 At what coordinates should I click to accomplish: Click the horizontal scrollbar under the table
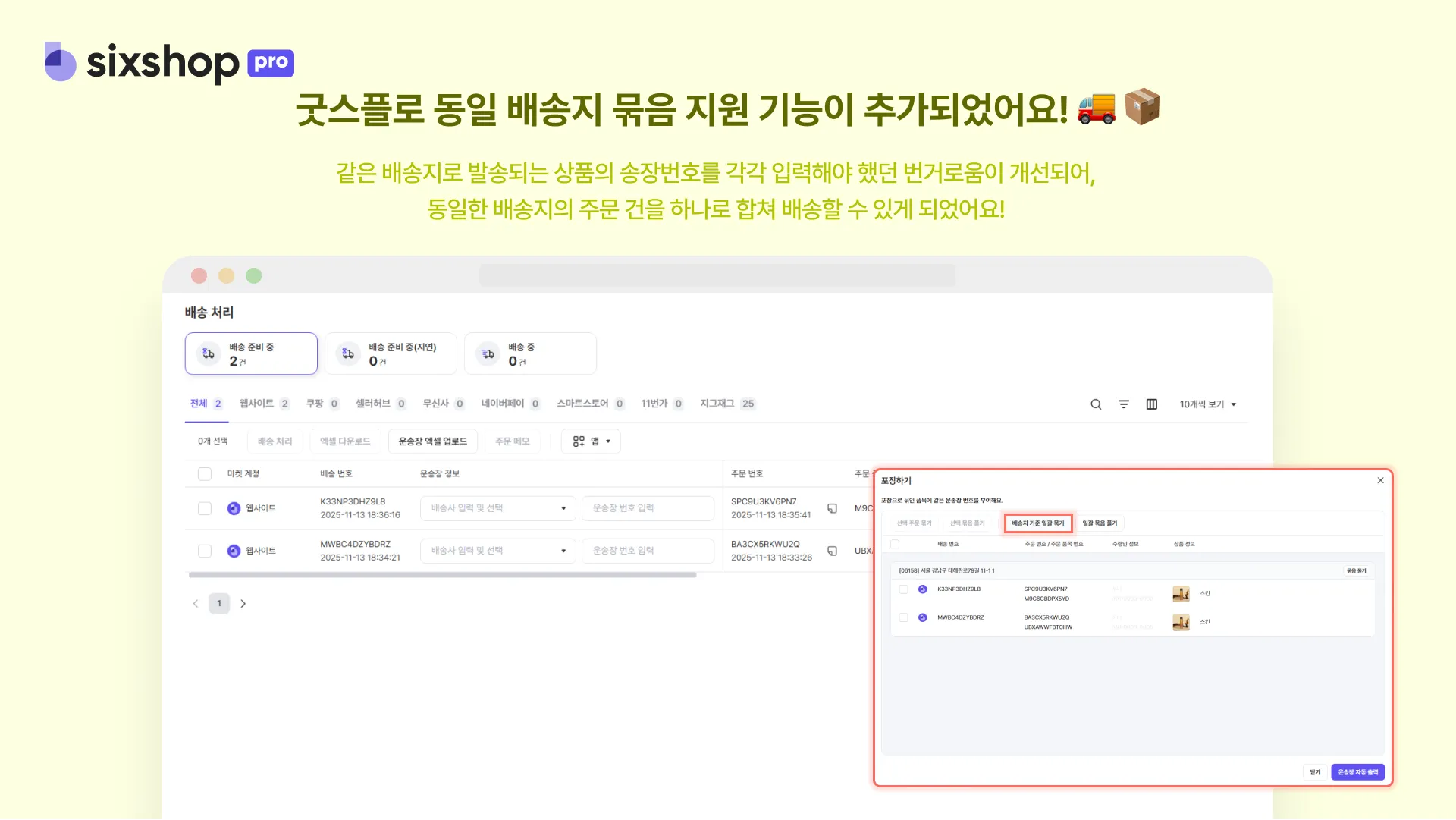point(442,575)
